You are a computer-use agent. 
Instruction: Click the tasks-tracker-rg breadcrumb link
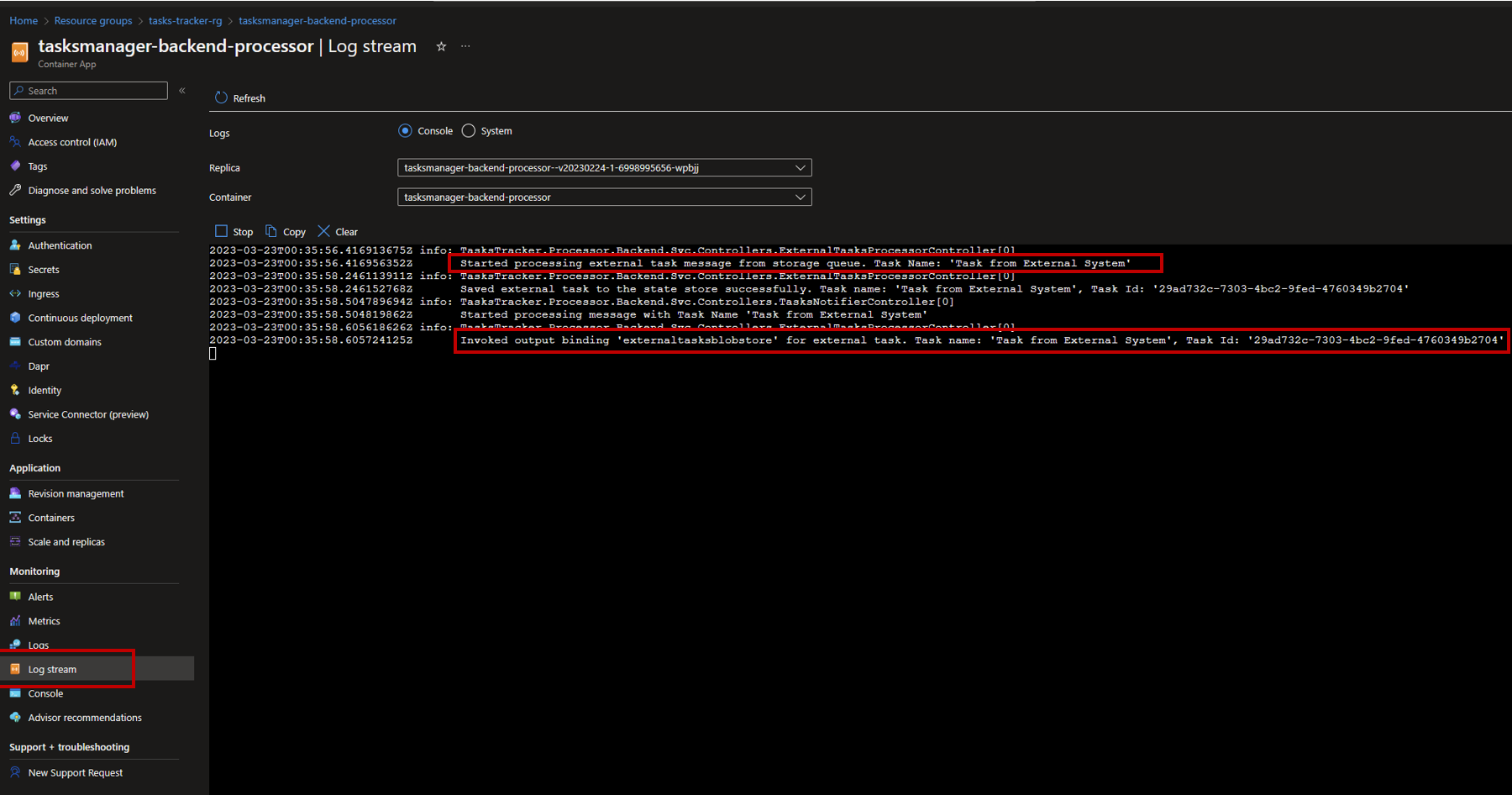[185, 20]
